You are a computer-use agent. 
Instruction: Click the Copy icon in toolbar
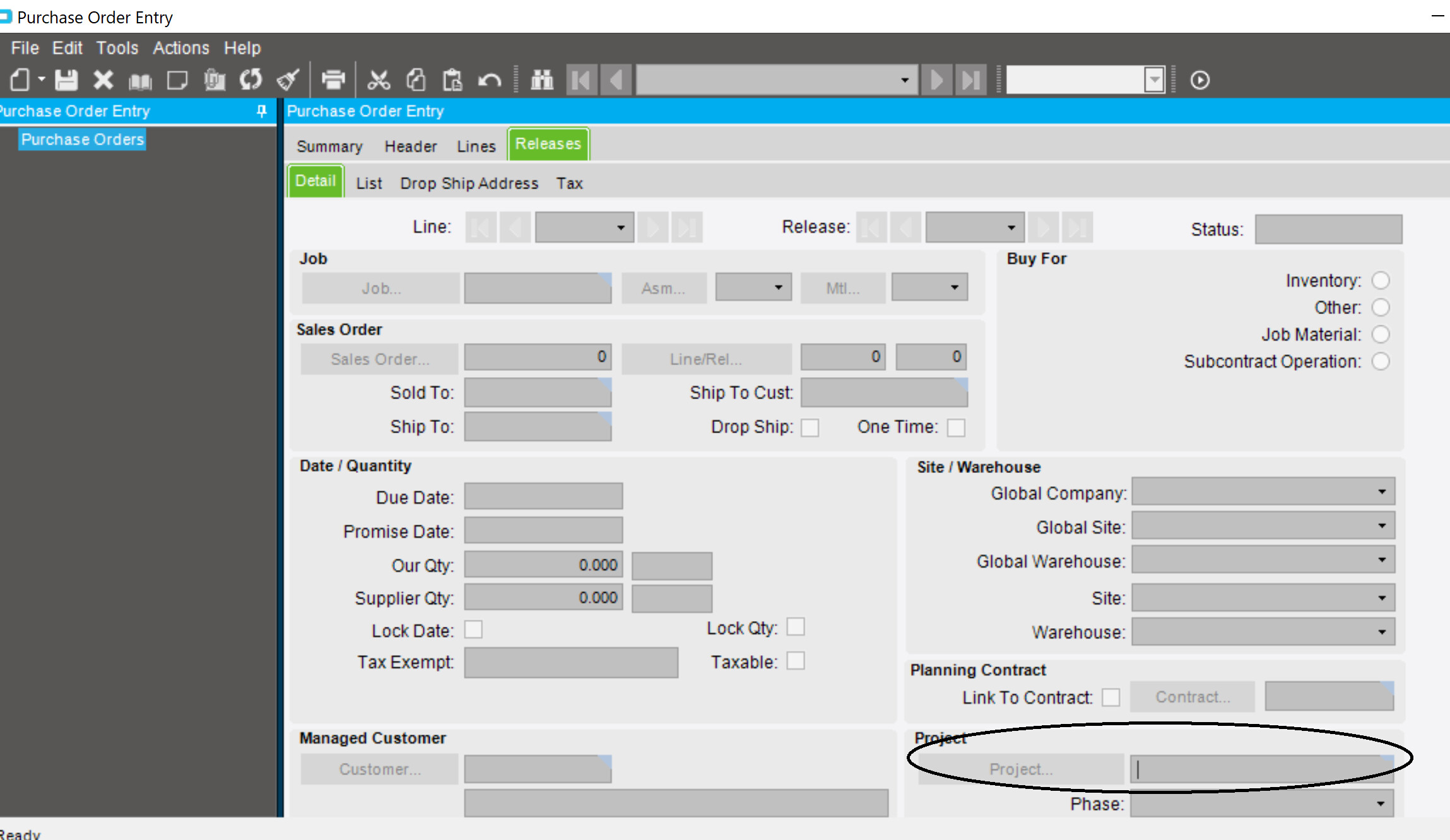pos(416,80)
